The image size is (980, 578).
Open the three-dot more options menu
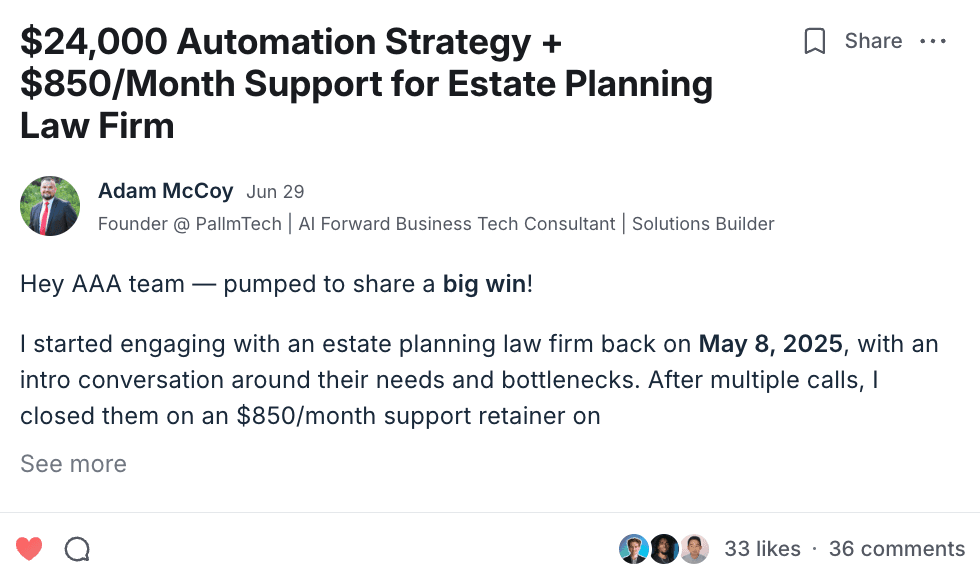[x=932, y=41]
